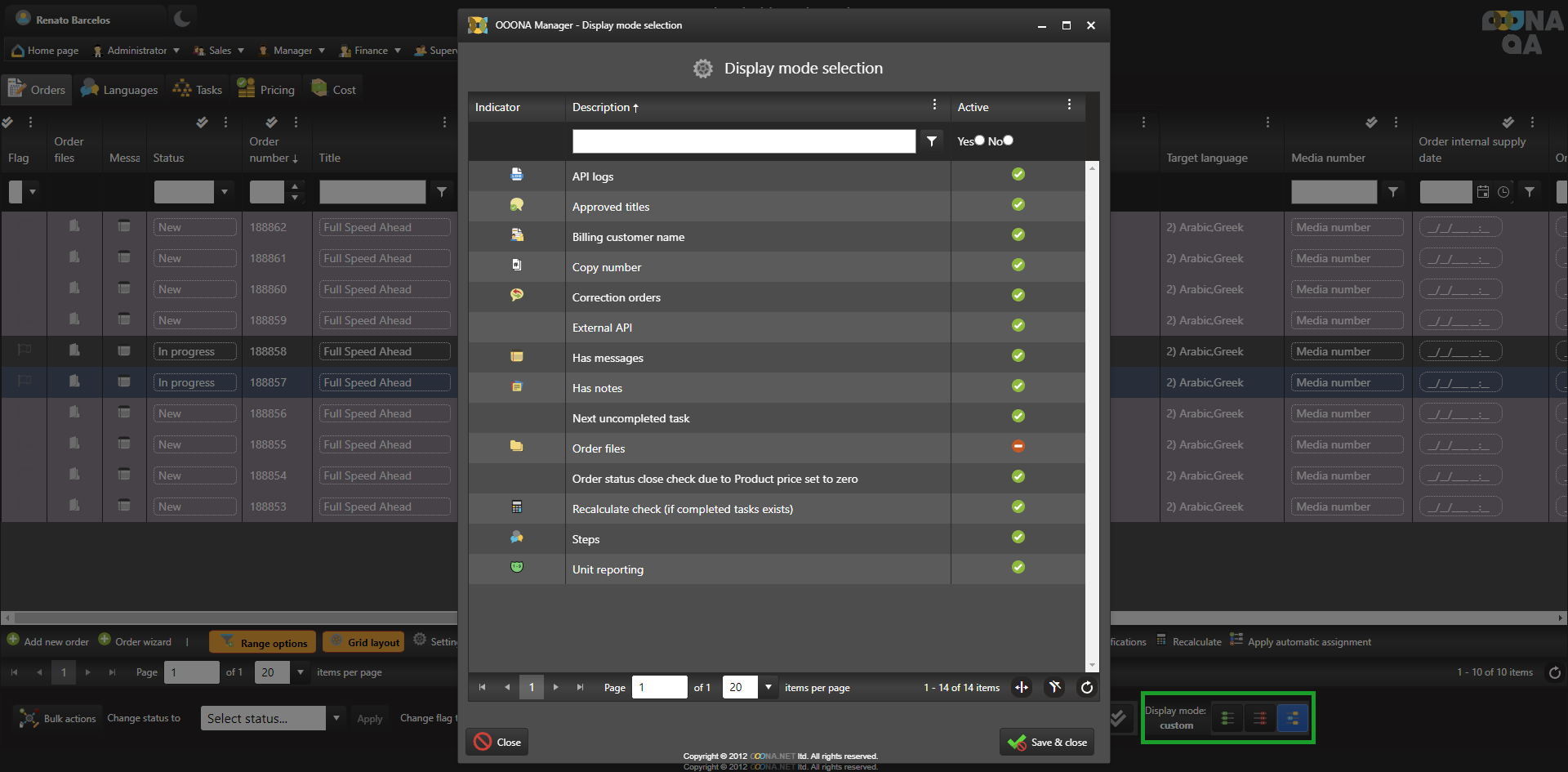Click the column autofit icon in the dialog pager
The width and height of the screenshot is (1568, 772).
tap(1022, 688)
